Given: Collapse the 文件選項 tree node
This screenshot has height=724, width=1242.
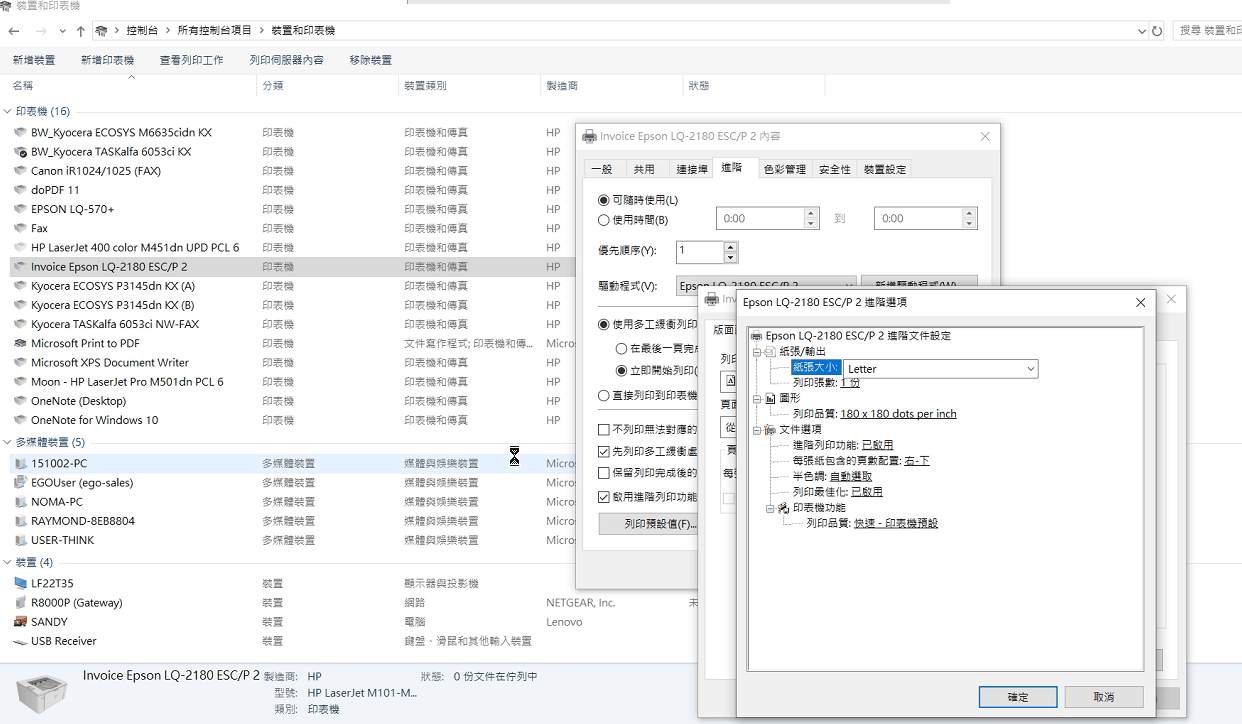Looking at the screenshot, I should [758, 430].
